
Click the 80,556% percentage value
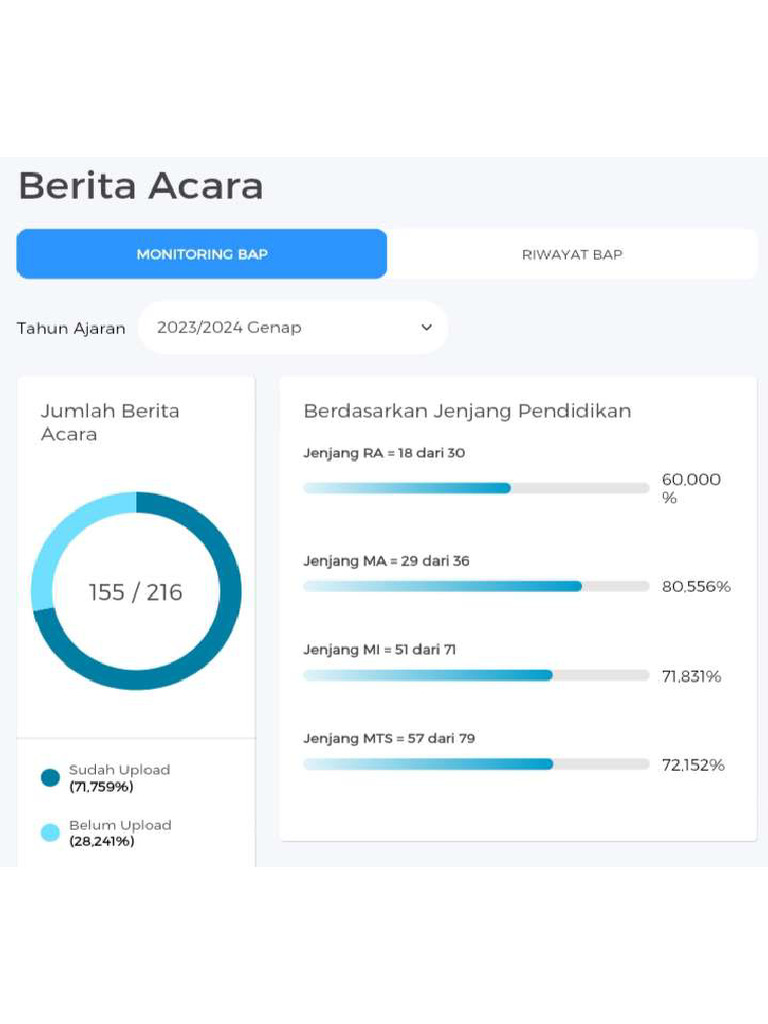point(696,586)
